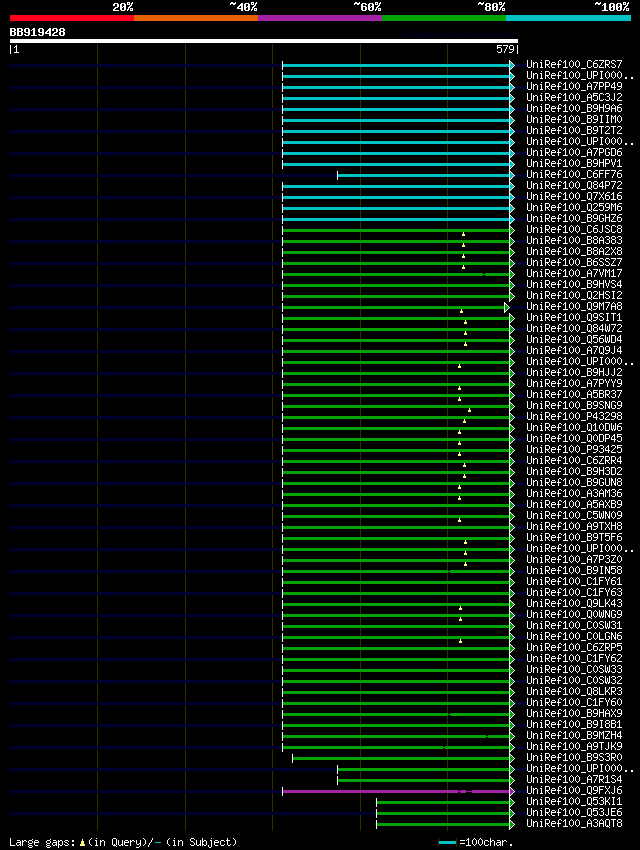Screen dimensions: 640x850
Task: Select subject label UniRef100_Q56WD4
Action: tap(574, 339)
